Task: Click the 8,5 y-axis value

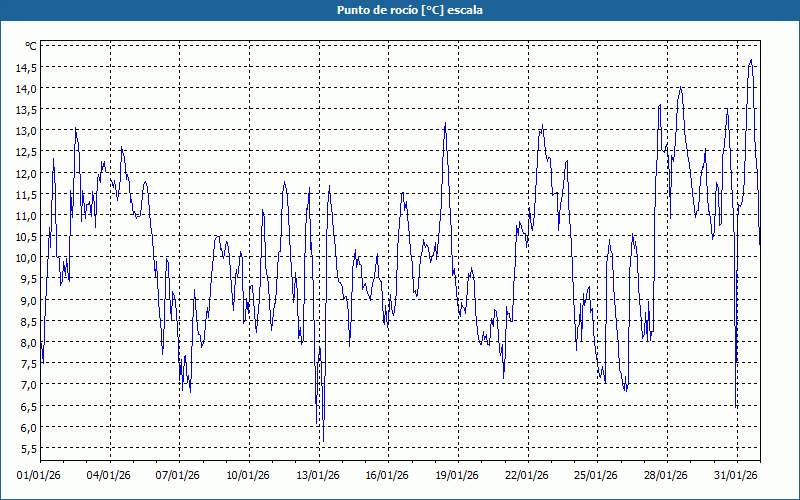Action: coord(28,321)
